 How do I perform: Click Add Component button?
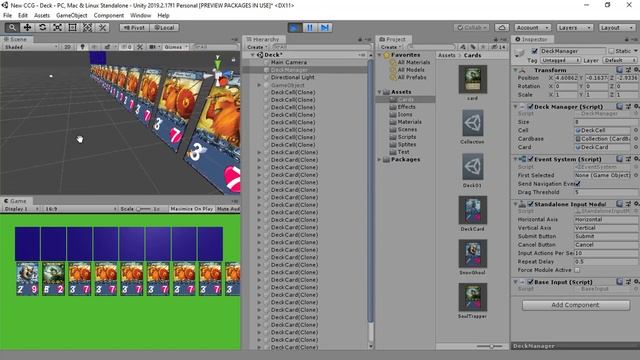point(576,305)
